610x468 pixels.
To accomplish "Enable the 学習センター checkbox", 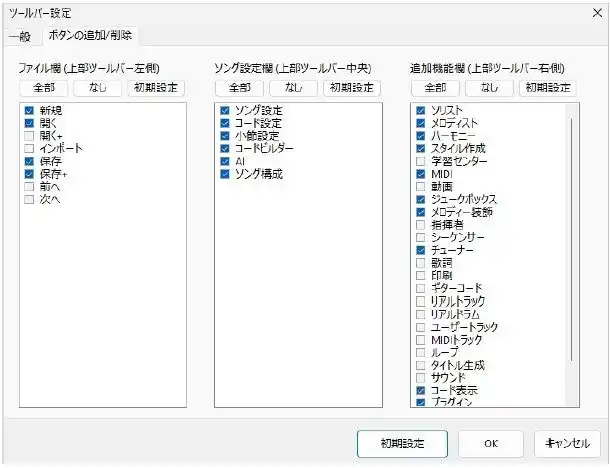I will pos(421,161).
